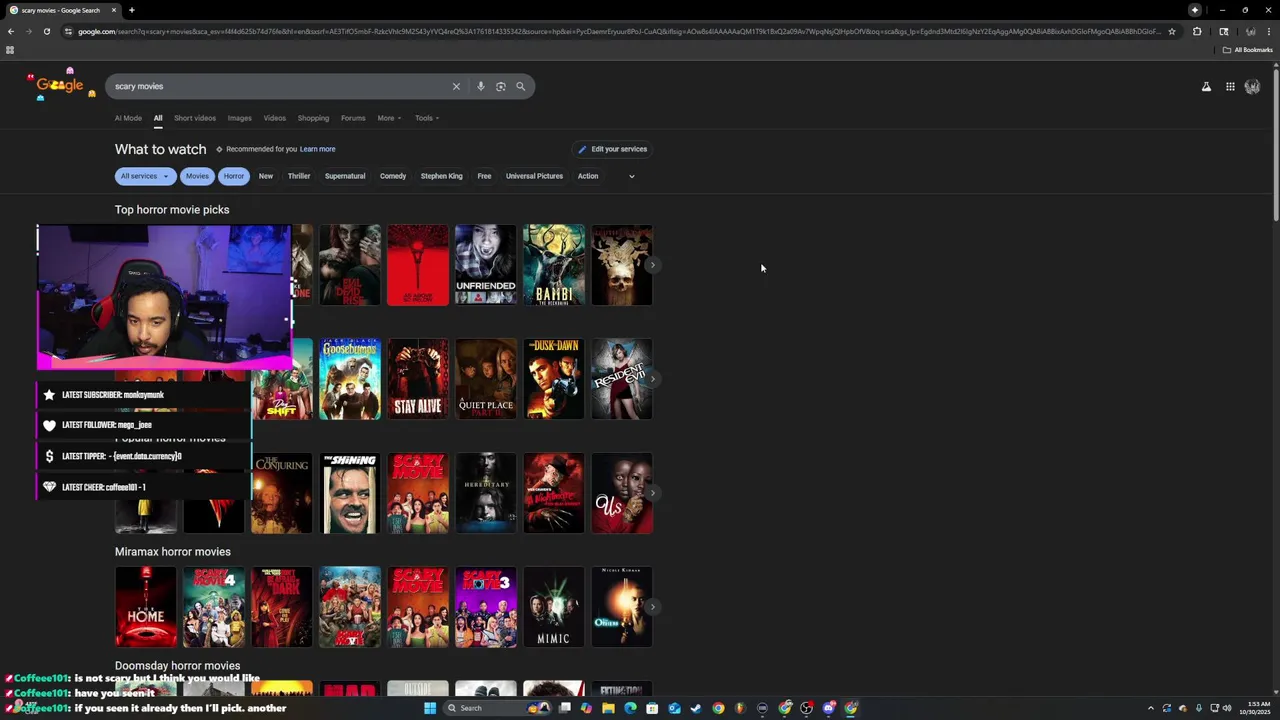Toggle the Stephen King filter chip
Viewport: 1280px width, 720px height.
441,176
